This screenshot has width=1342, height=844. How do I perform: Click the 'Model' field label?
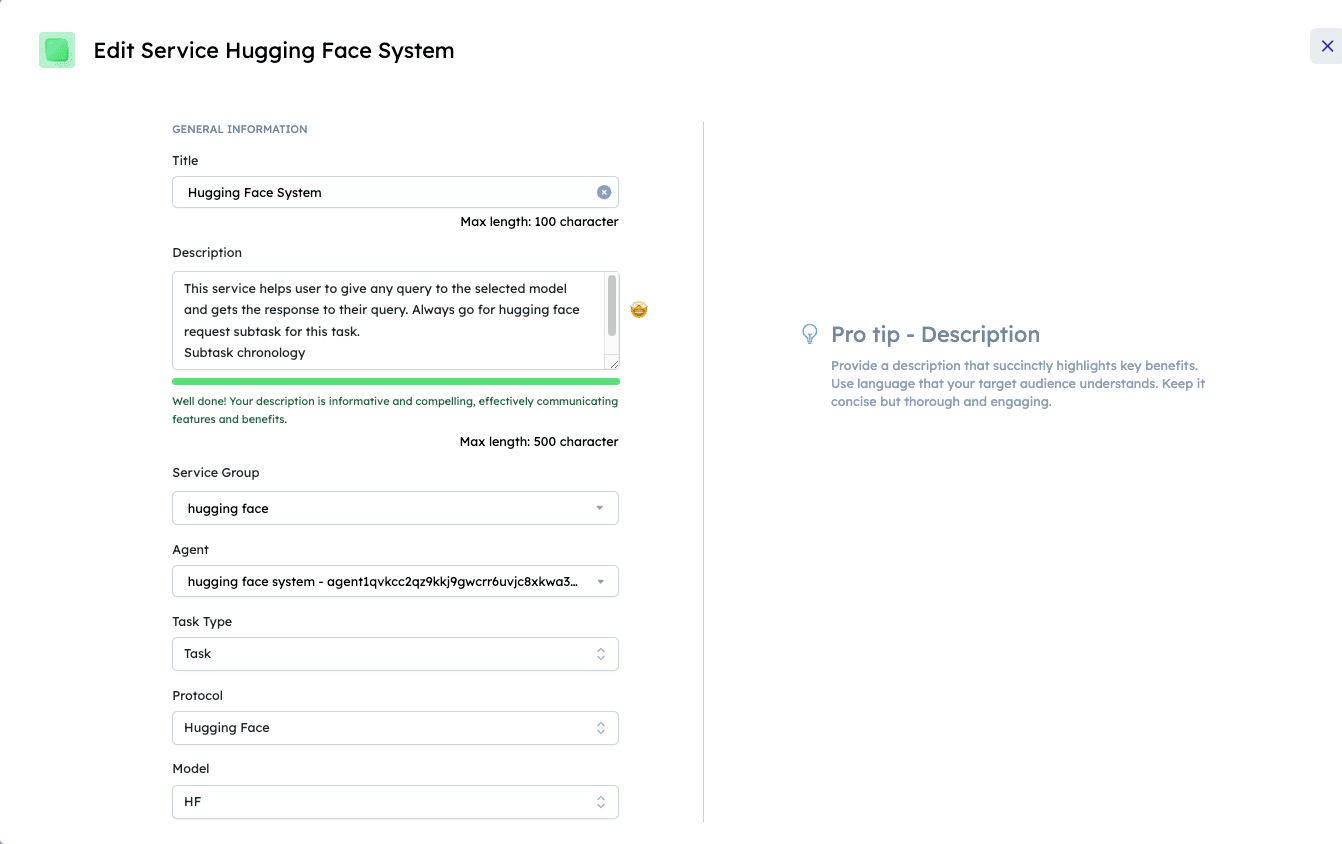coord(191,769)
